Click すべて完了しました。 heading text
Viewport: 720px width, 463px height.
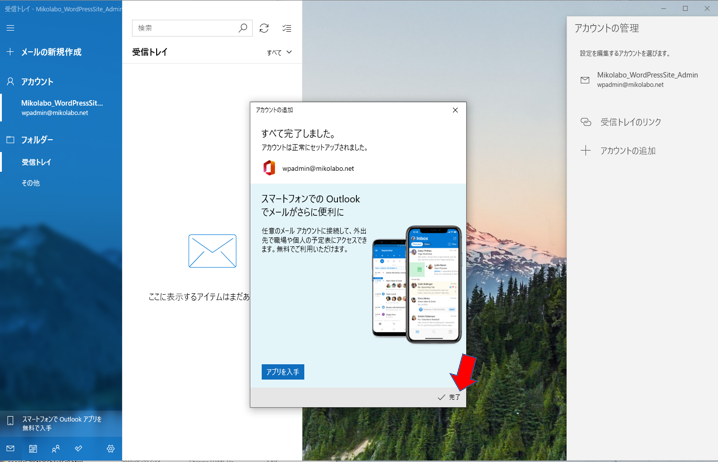pos(298,134)
